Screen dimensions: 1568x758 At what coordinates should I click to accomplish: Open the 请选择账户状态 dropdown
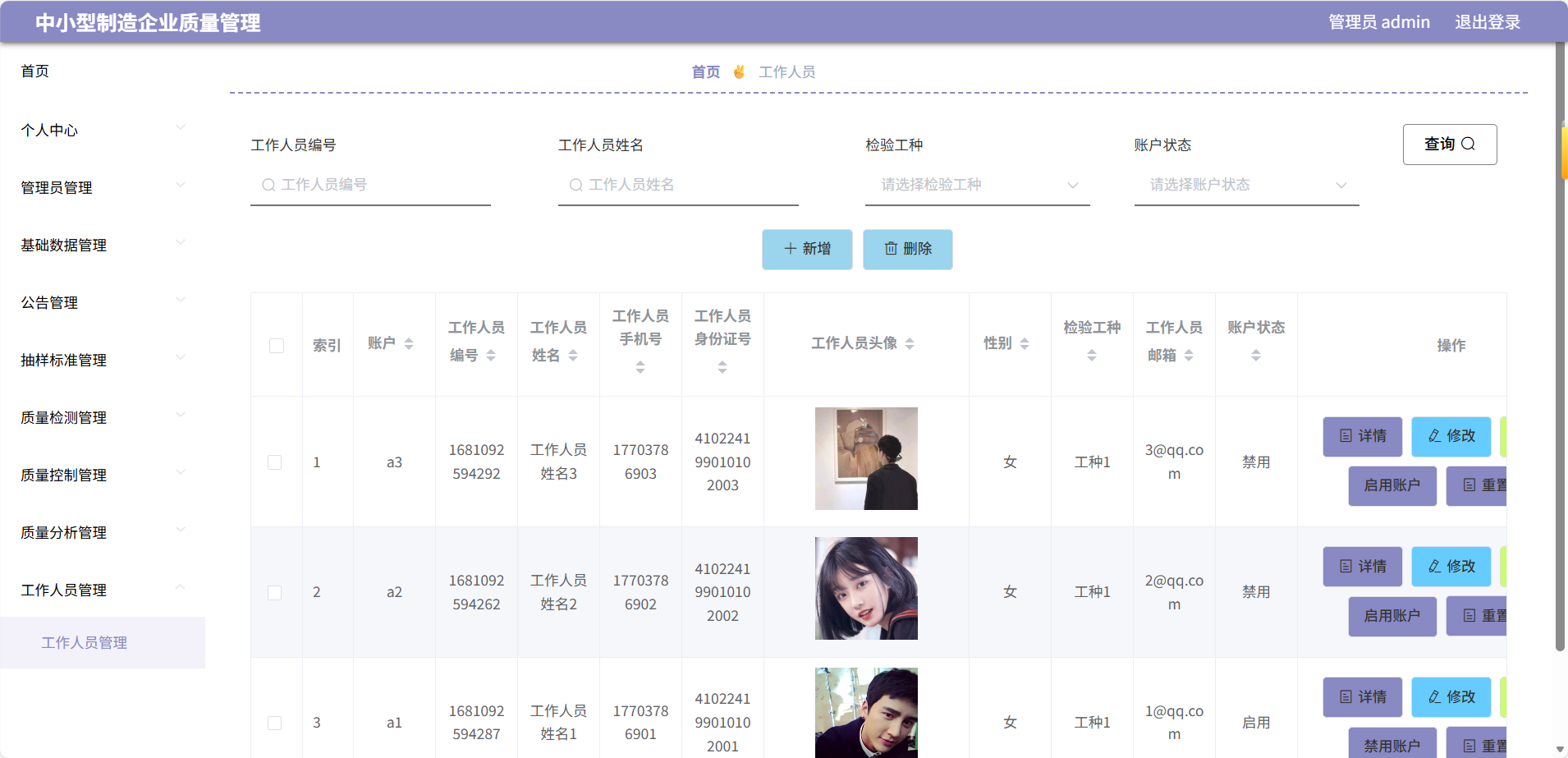1246,185
